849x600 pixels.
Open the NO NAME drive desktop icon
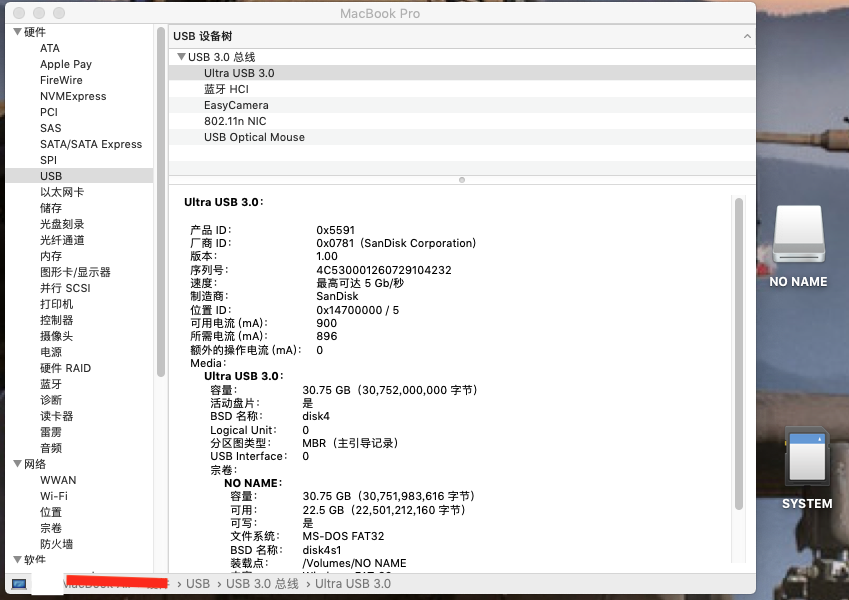[x=797, y=236]
